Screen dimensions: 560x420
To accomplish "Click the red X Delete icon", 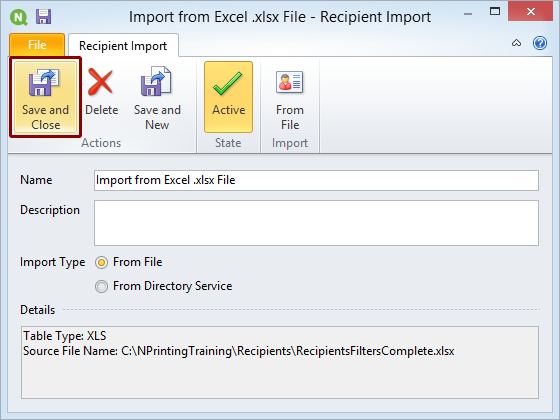I will pos(101,82).
